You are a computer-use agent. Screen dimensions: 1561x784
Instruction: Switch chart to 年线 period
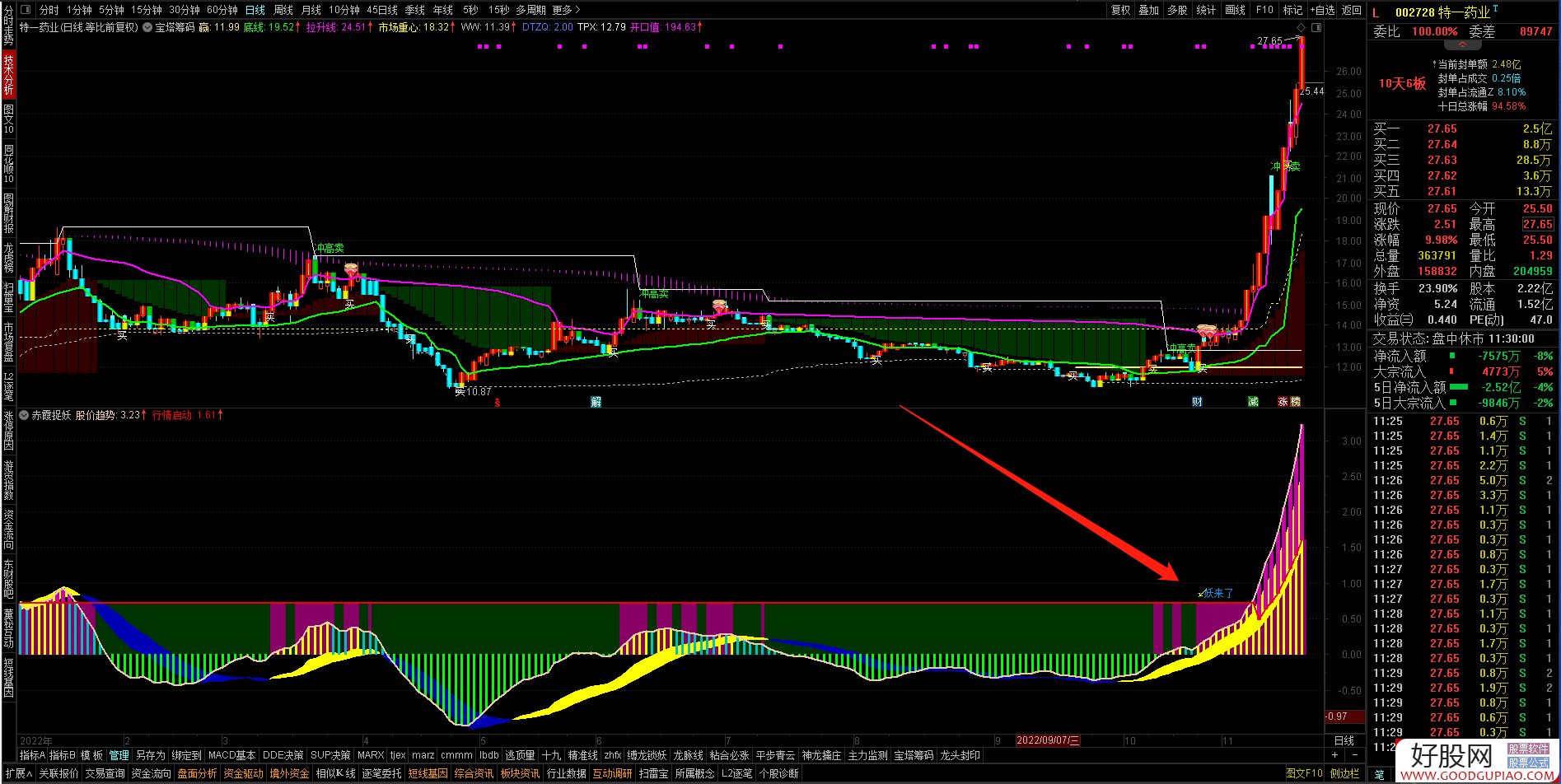click(x=443, y=10)
